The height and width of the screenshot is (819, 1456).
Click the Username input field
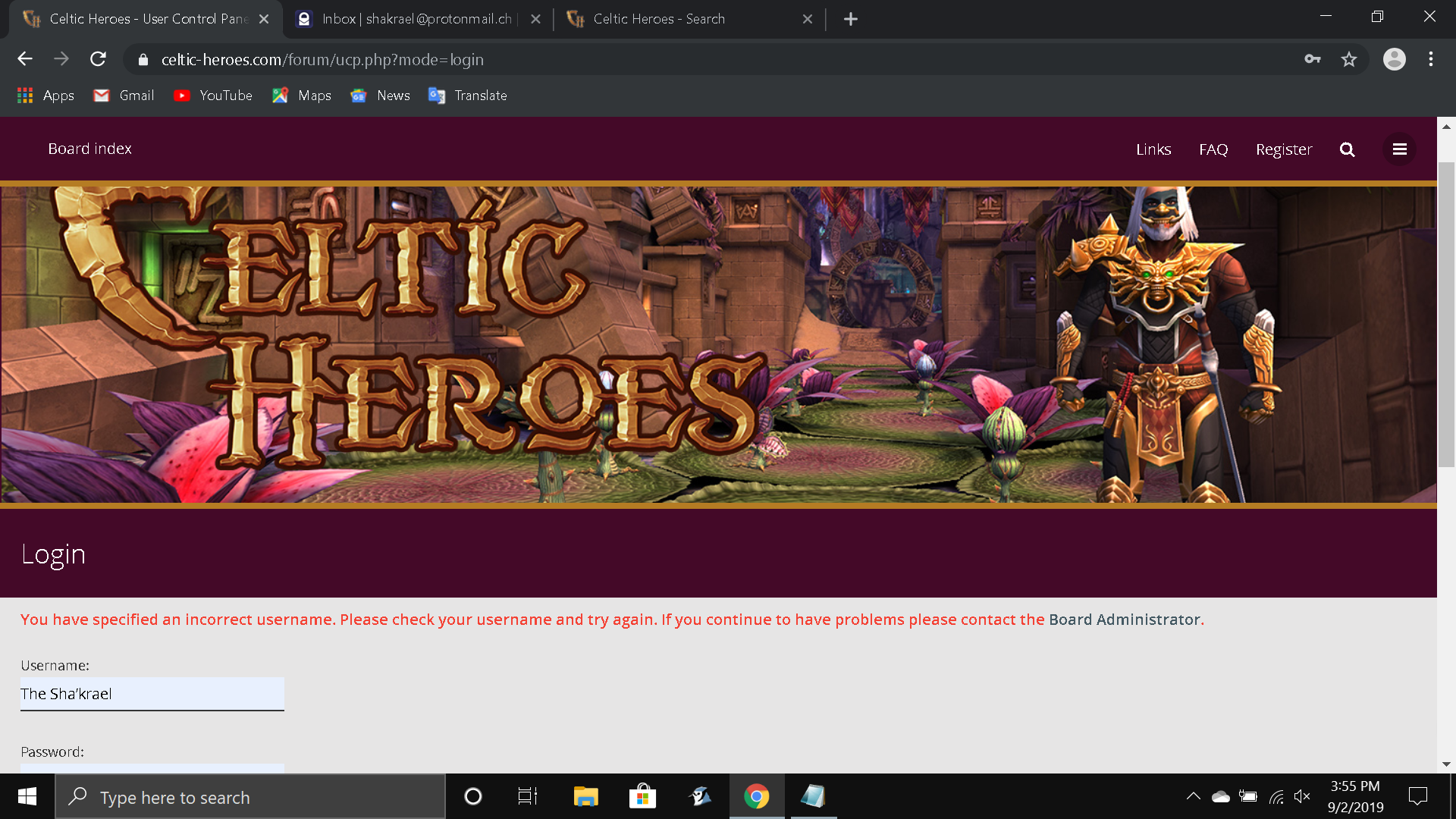click(152, 694)
